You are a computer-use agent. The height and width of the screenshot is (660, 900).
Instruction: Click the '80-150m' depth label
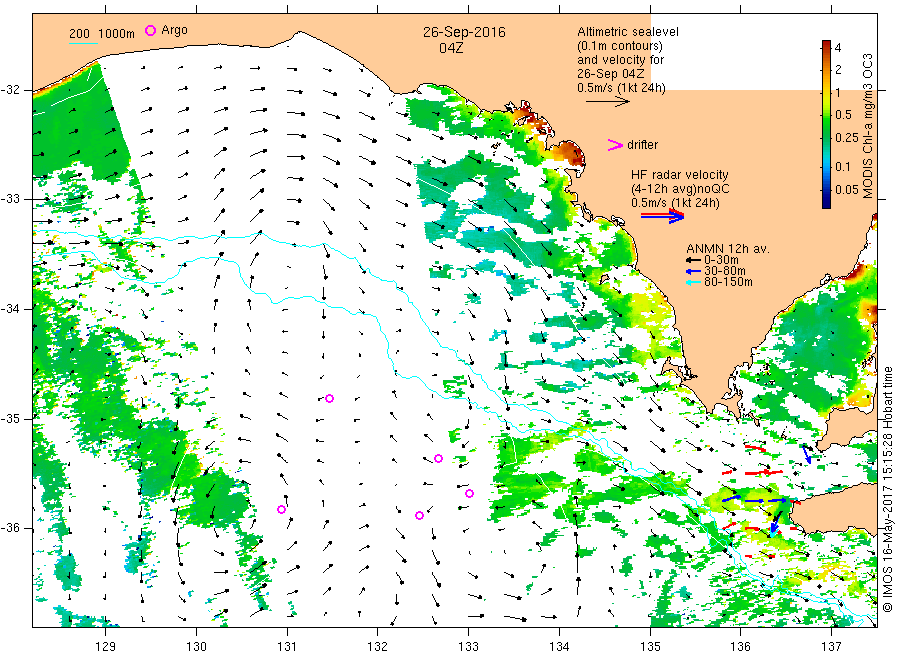(x=728, y=282)
